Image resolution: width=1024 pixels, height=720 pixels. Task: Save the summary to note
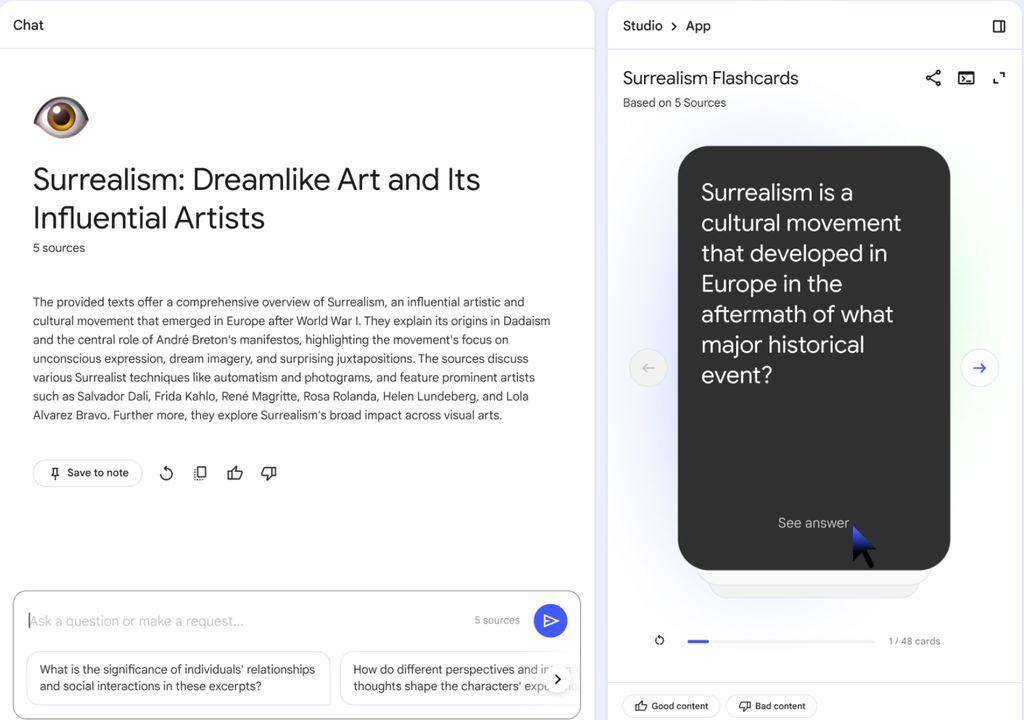point(88,473)
